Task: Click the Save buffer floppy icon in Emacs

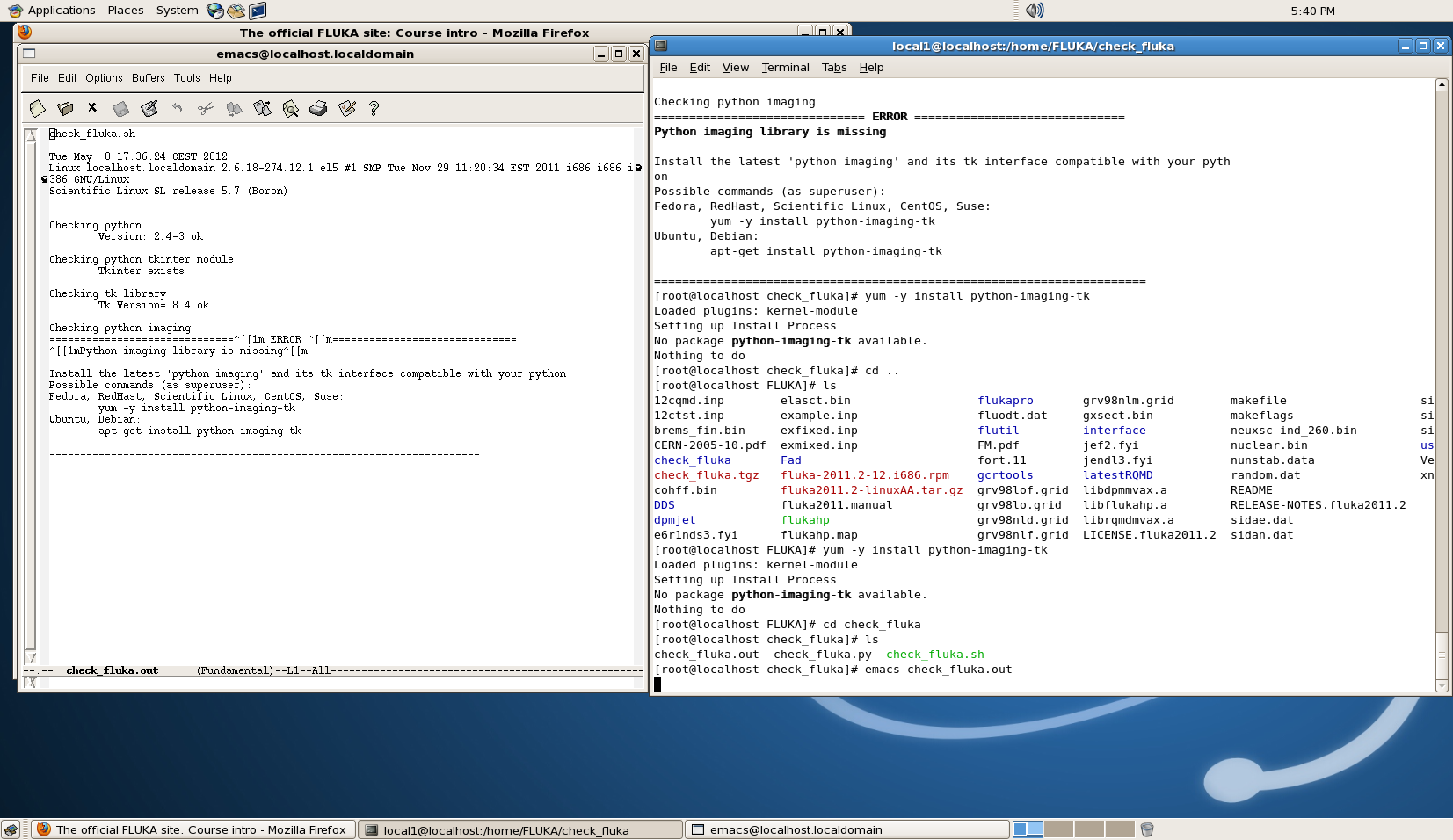Action: (x=121, y=108)
